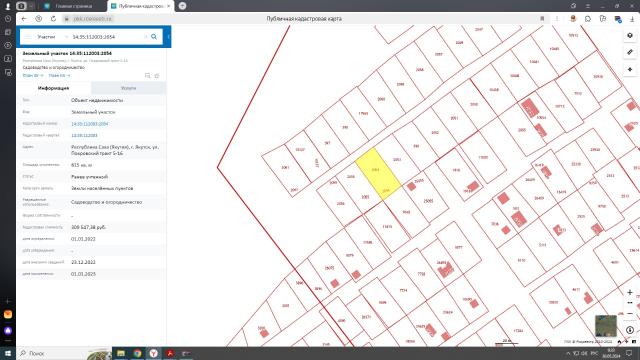Open the map layers tool

pos(630,36)
